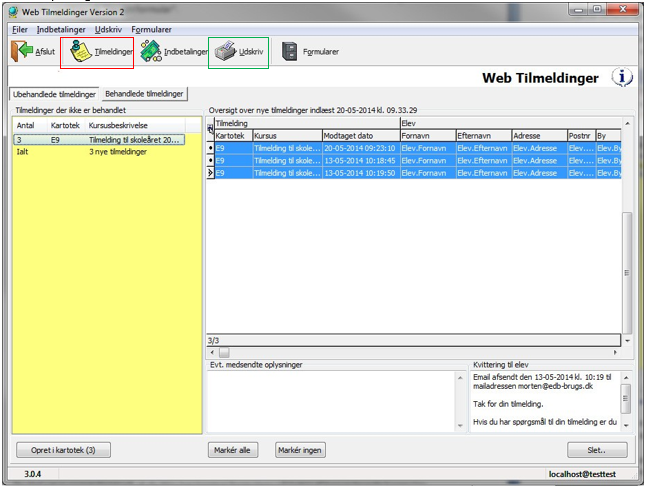
Task: Click the 3.0.4 version in status bar
Action: coord(32,474)
